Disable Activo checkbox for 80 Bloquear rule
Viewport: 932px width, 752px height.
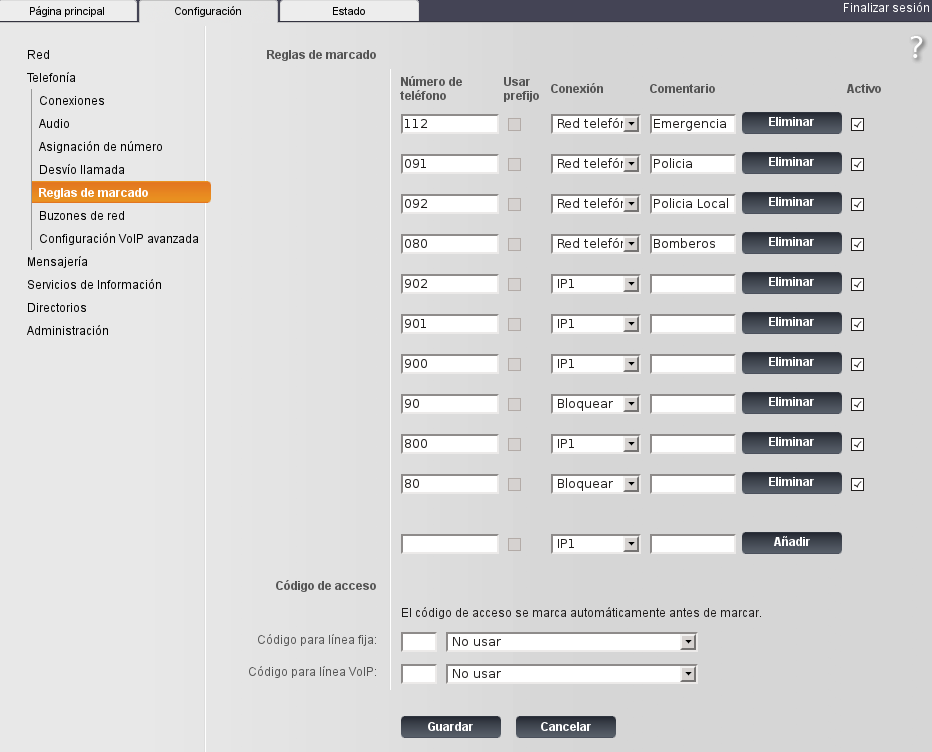pyautogui.click(x=857, y=485)
